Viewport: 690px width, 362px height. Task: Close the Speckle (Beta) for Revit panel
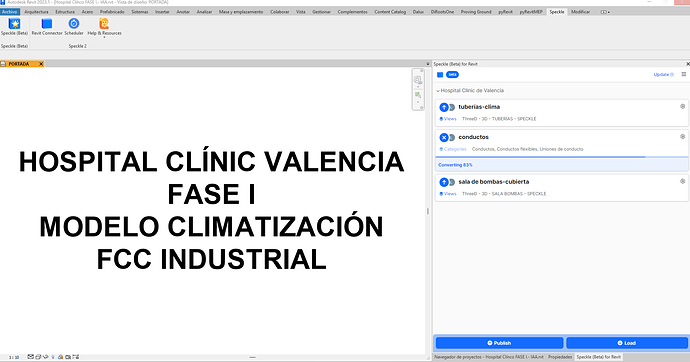(x=688, y=64)
